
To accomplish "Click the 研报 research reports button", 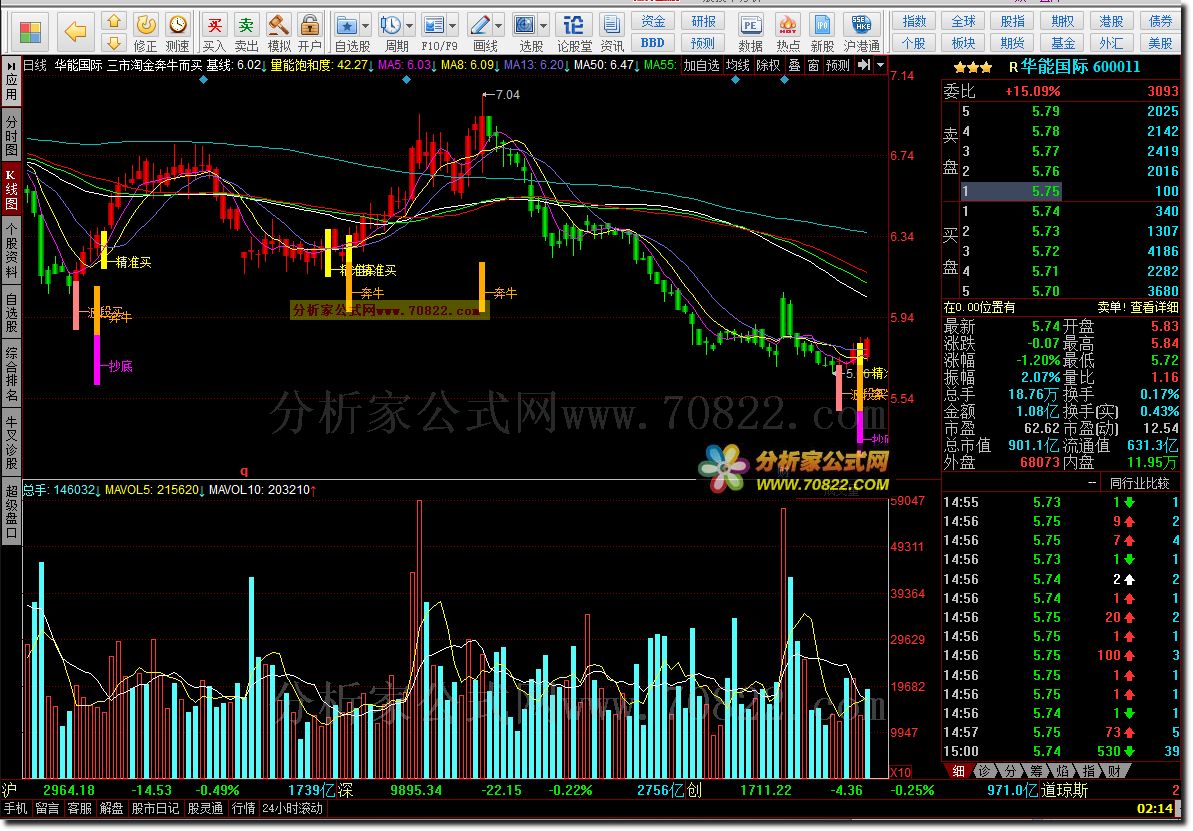I will (703, 21).
